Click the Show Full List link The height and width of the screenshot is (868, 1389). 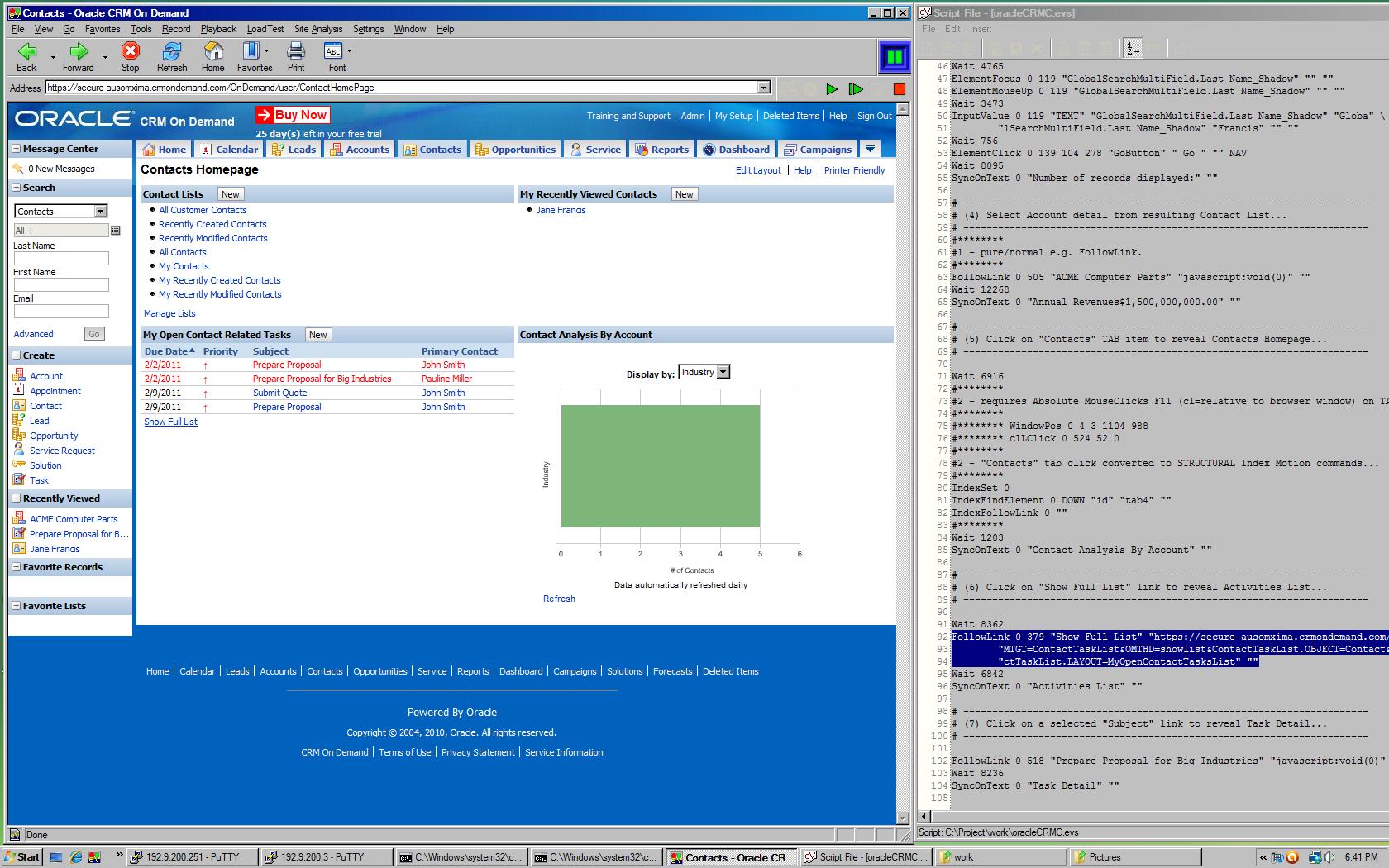(170, 422)
